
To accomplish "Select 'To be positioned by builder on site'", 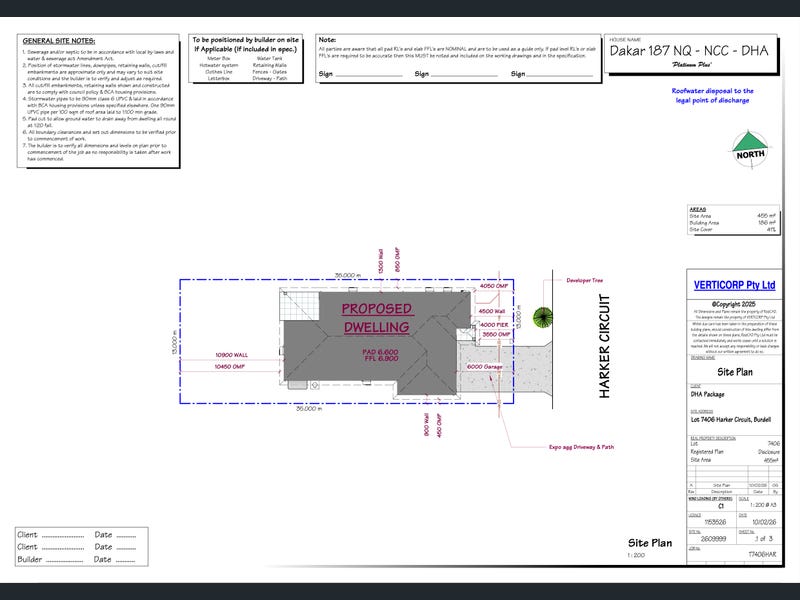I will (x=245, y=40).
